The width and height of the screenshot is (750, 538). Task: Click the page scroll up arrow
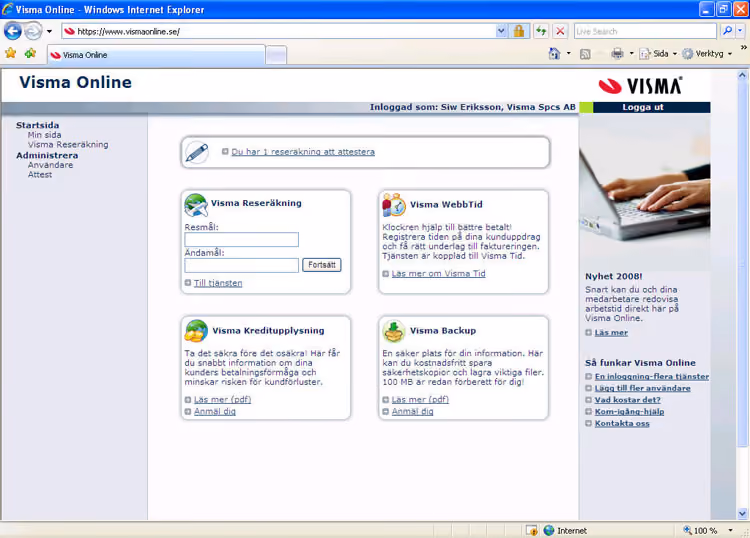pyautogui.click(x=742, y=75)
